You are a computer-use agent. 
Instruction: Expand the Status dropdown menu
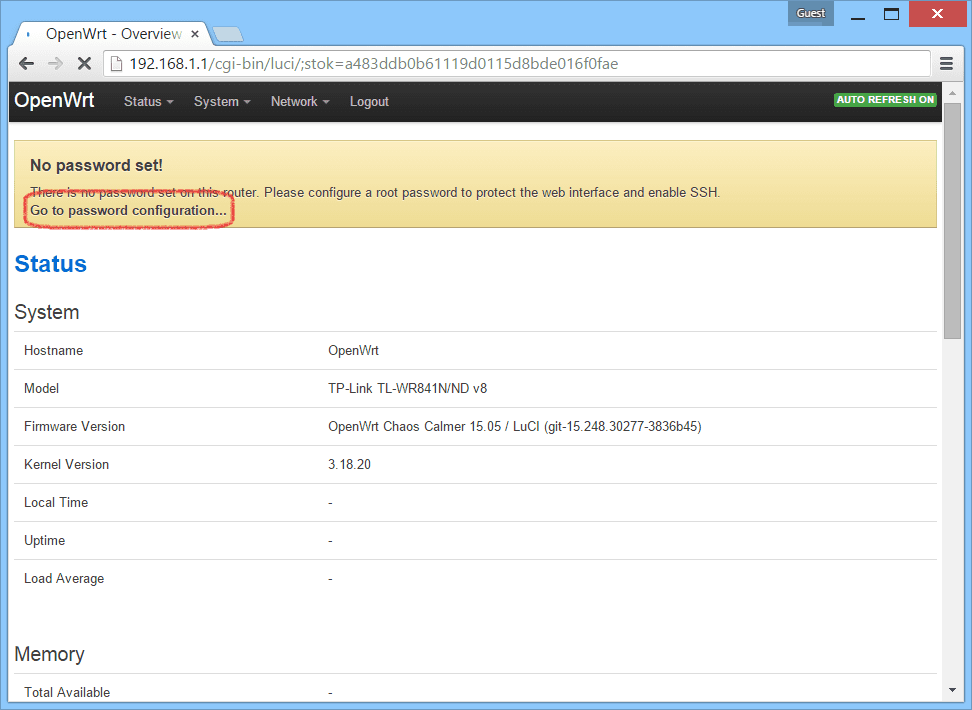point(148,102)
